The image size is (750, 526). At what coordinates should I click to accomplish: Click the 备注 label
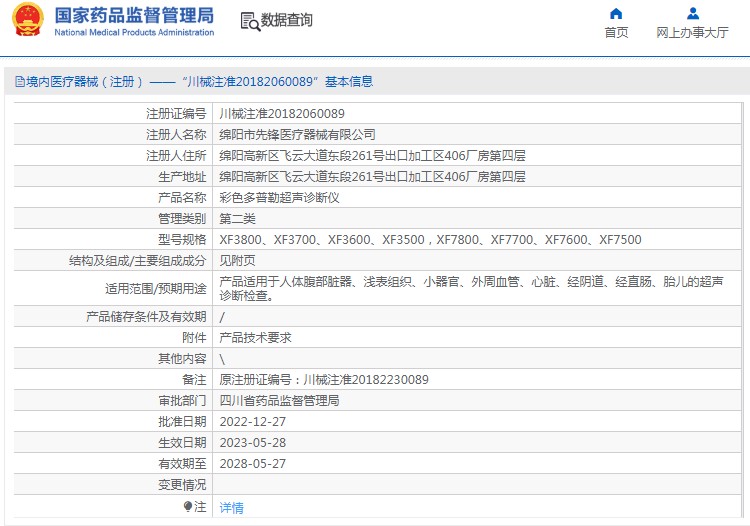(194, 380)
